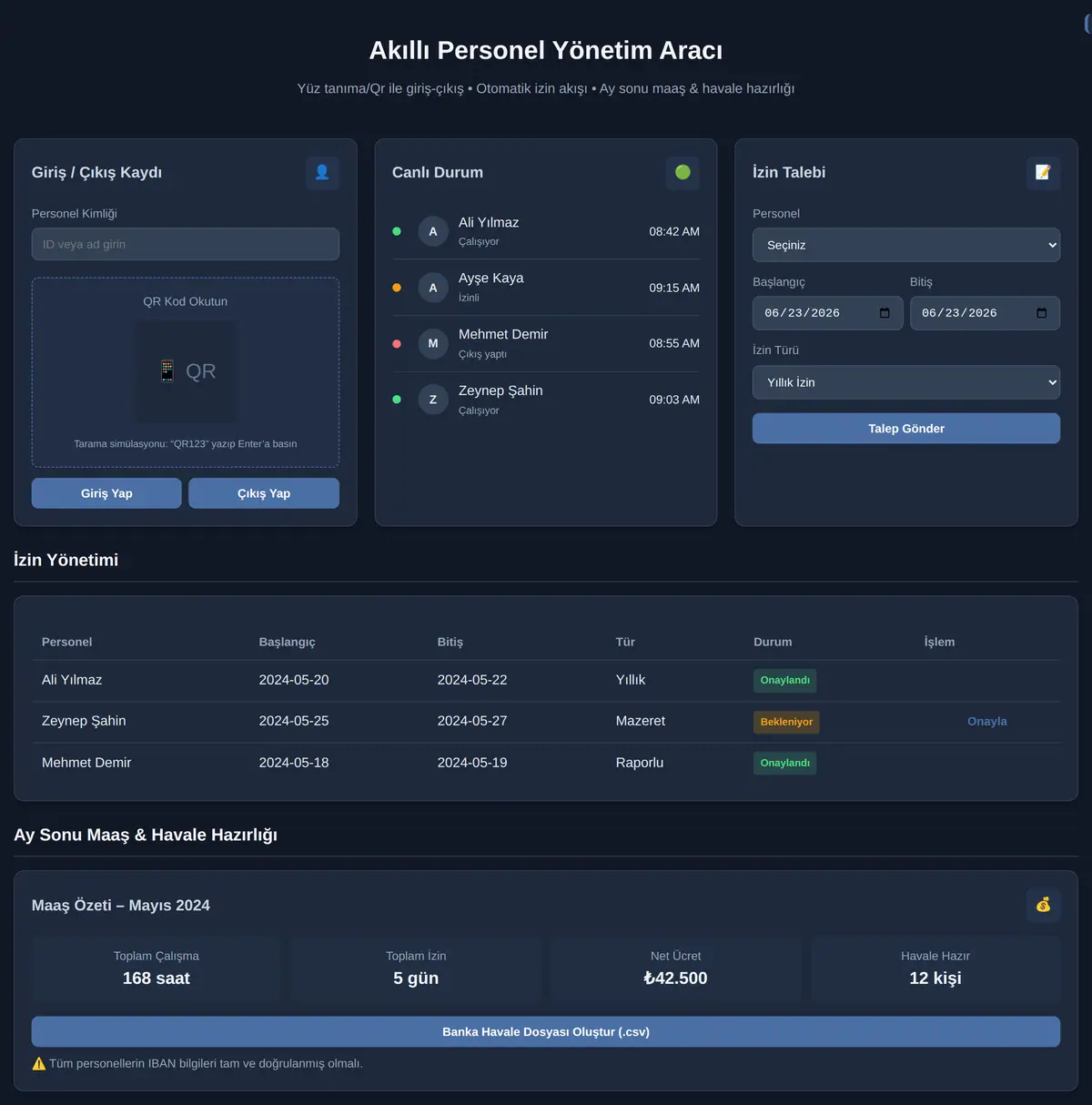Click the person icon in Giriş / Çıkış Kaydı

pos(322,172)
